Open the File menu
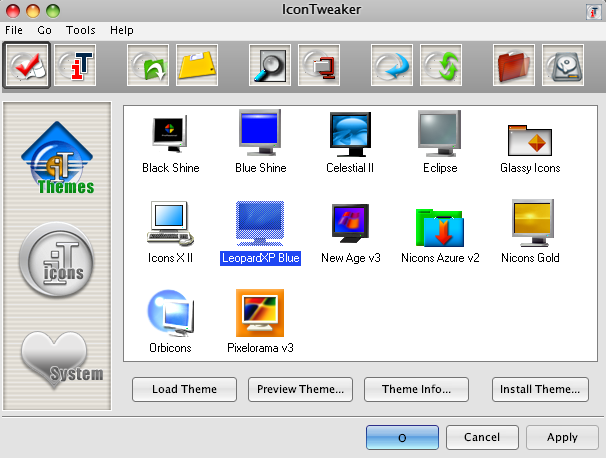 [14, 30]
